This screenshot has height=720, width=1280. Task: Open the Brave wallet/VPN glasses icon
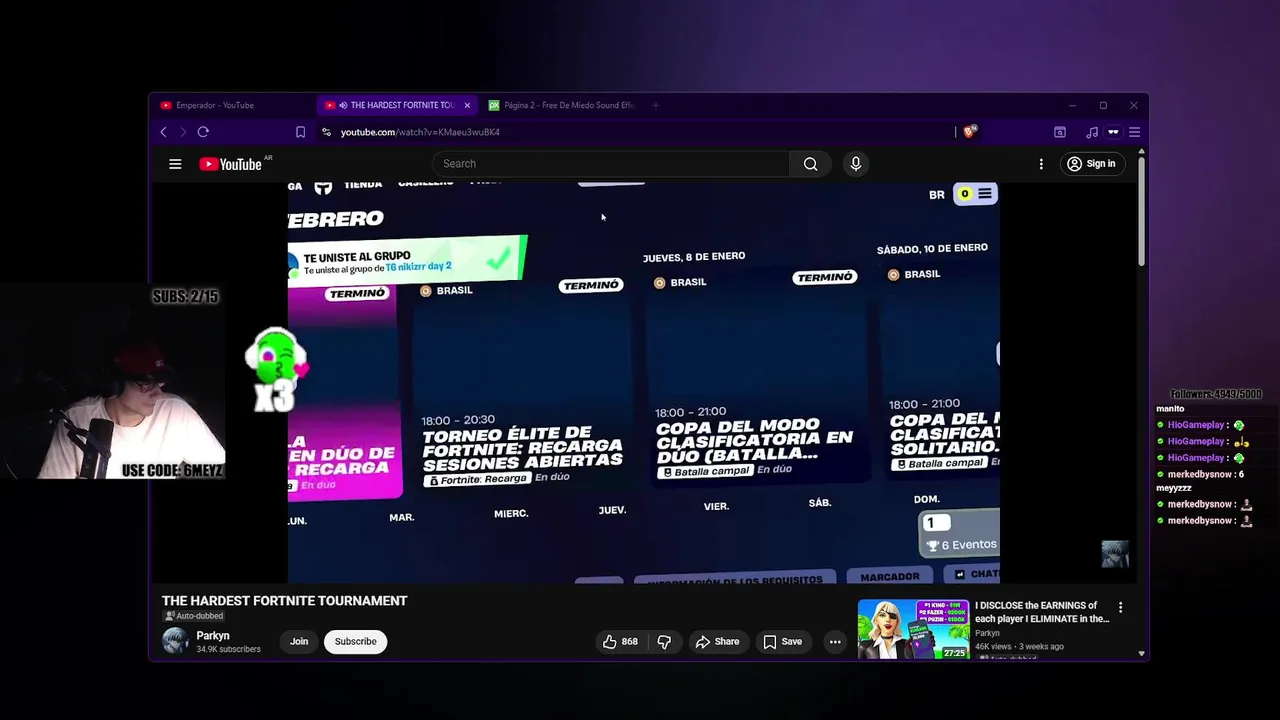click(x=1113, y=132)
